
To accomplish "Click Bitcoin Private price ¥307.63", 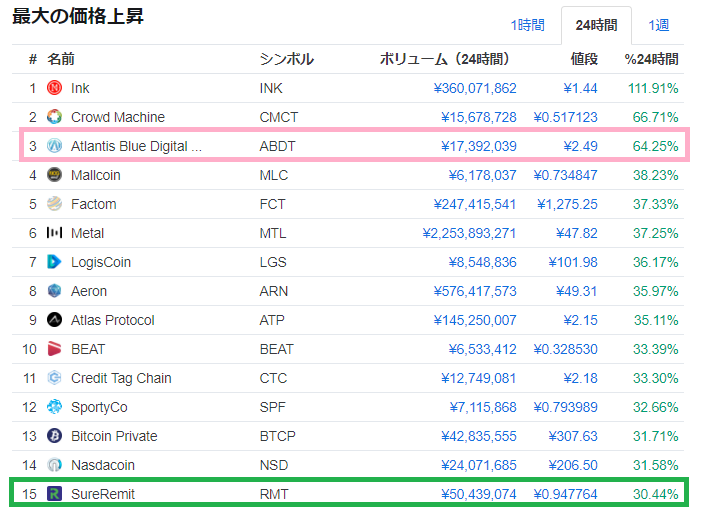I will pos(573,436).
